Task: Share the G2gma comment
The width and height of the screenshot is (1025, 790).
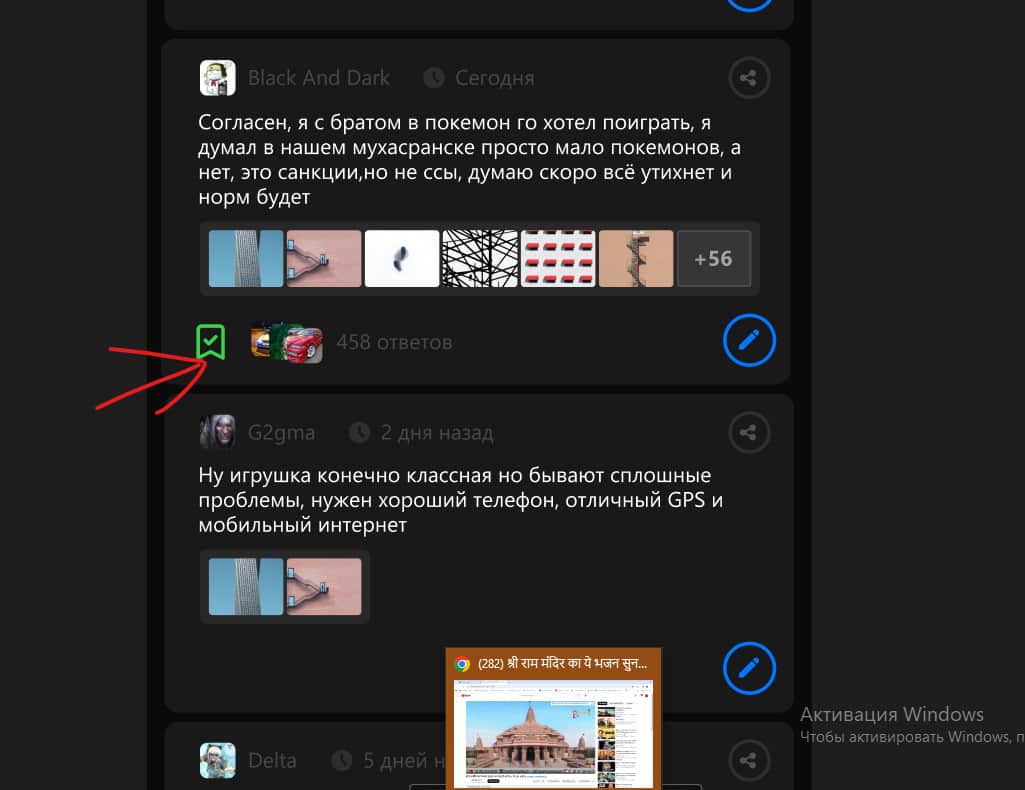Action: (x=749, y=433)
